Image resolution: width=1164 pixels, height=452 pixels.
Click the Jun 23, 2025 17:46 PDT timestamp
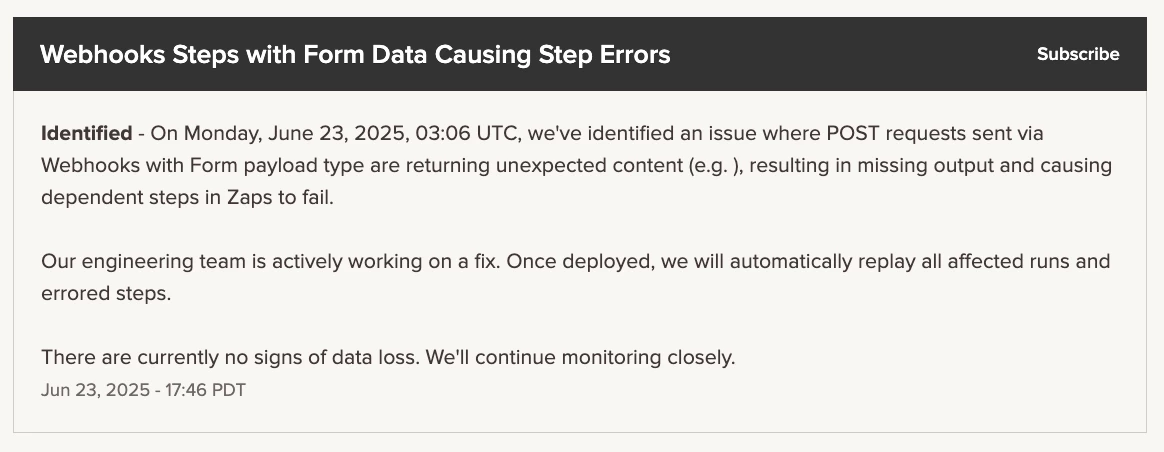pyautogui.click(x=143, y=390)
